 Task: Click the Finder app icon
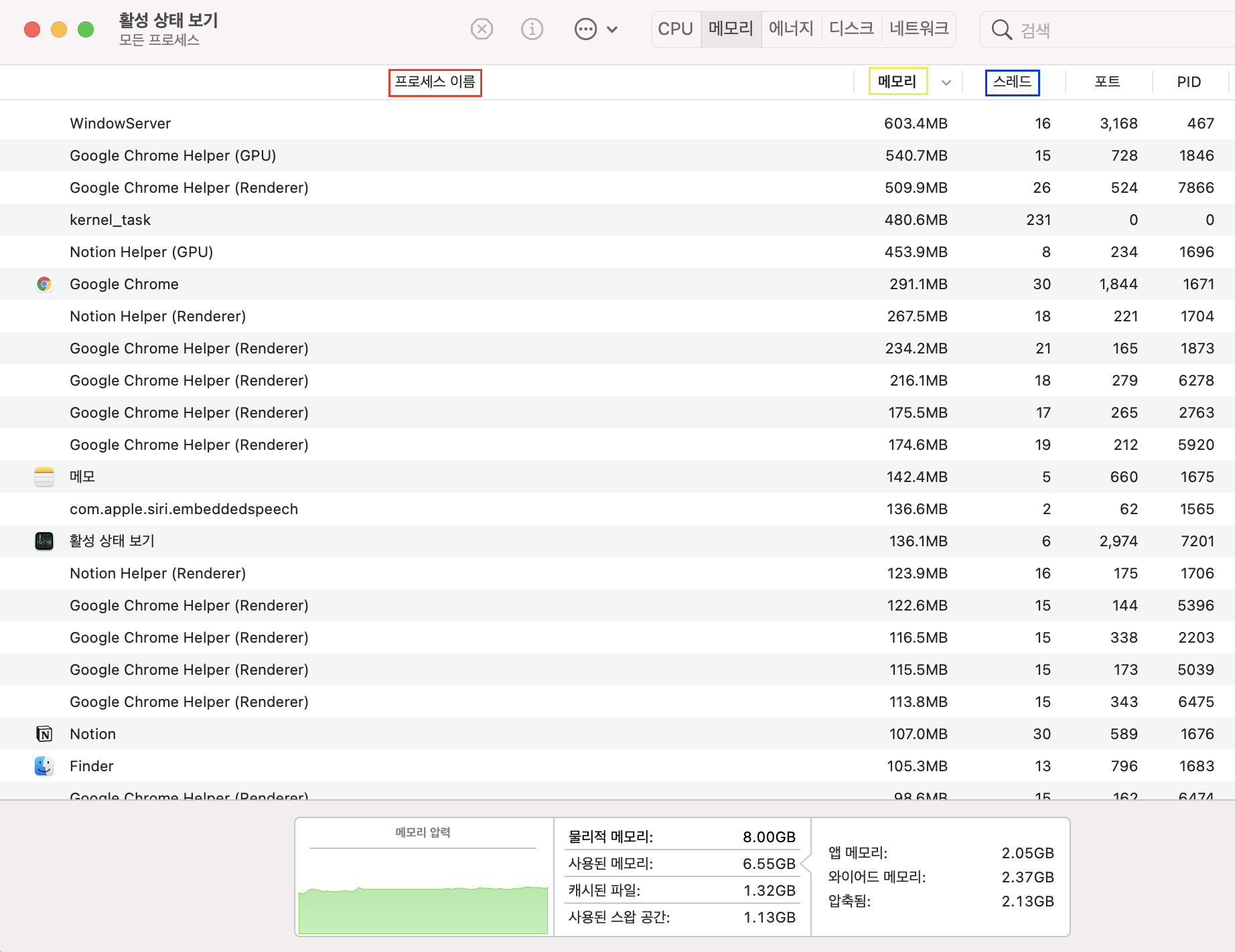(x=44, y=766)
